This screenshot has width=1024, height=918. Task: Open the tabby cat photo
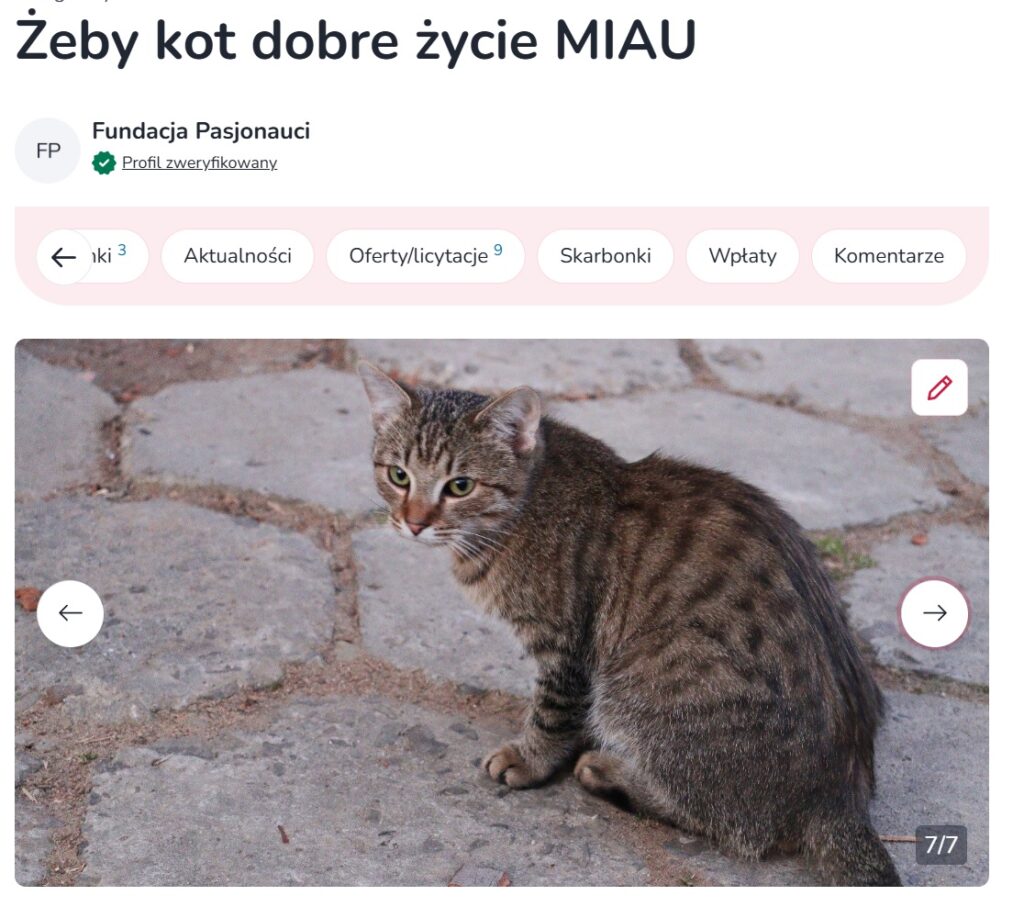pos(502,612)
